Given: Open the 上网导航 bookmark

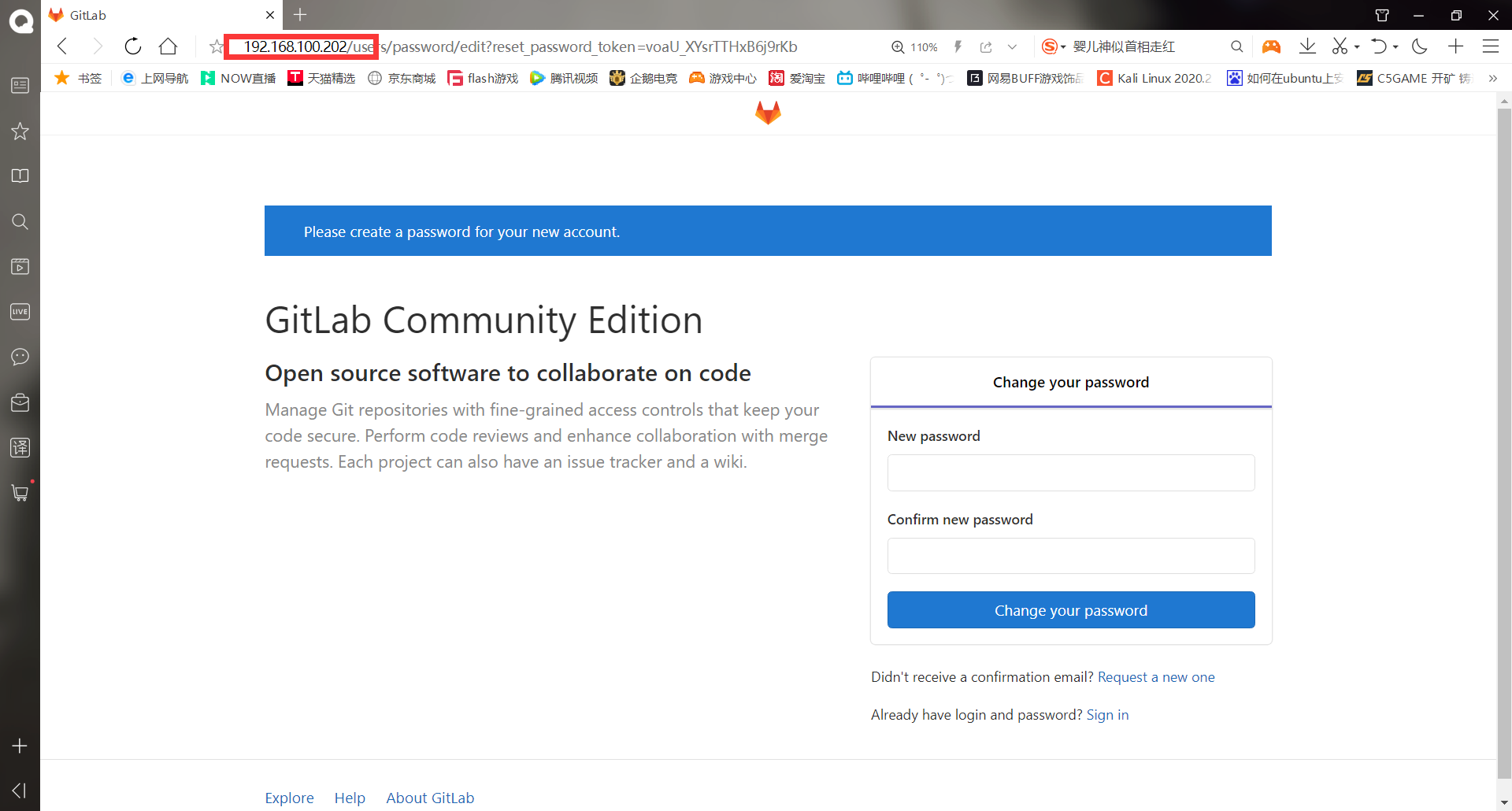Looking at the screenshot, I should tap(155, 78).
